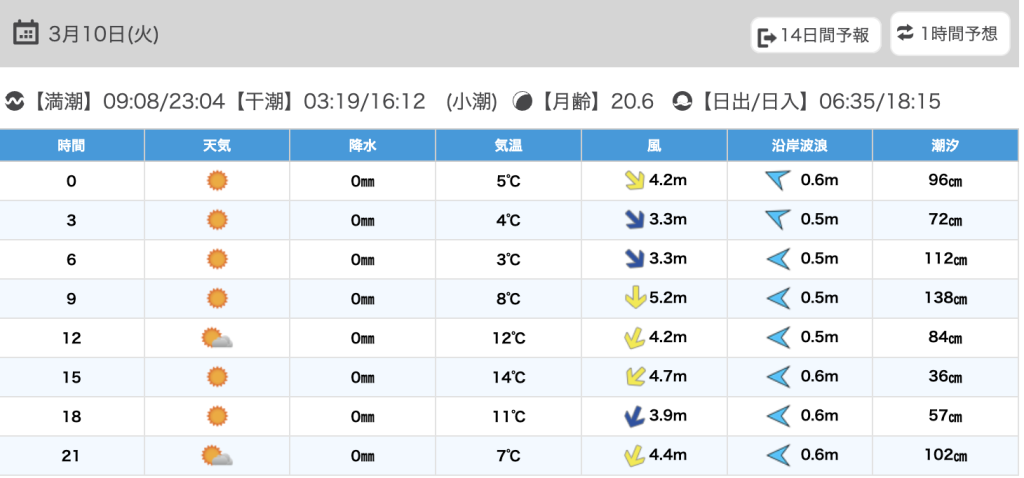Click the moon phase icon before 月齢

pos(522,101)
